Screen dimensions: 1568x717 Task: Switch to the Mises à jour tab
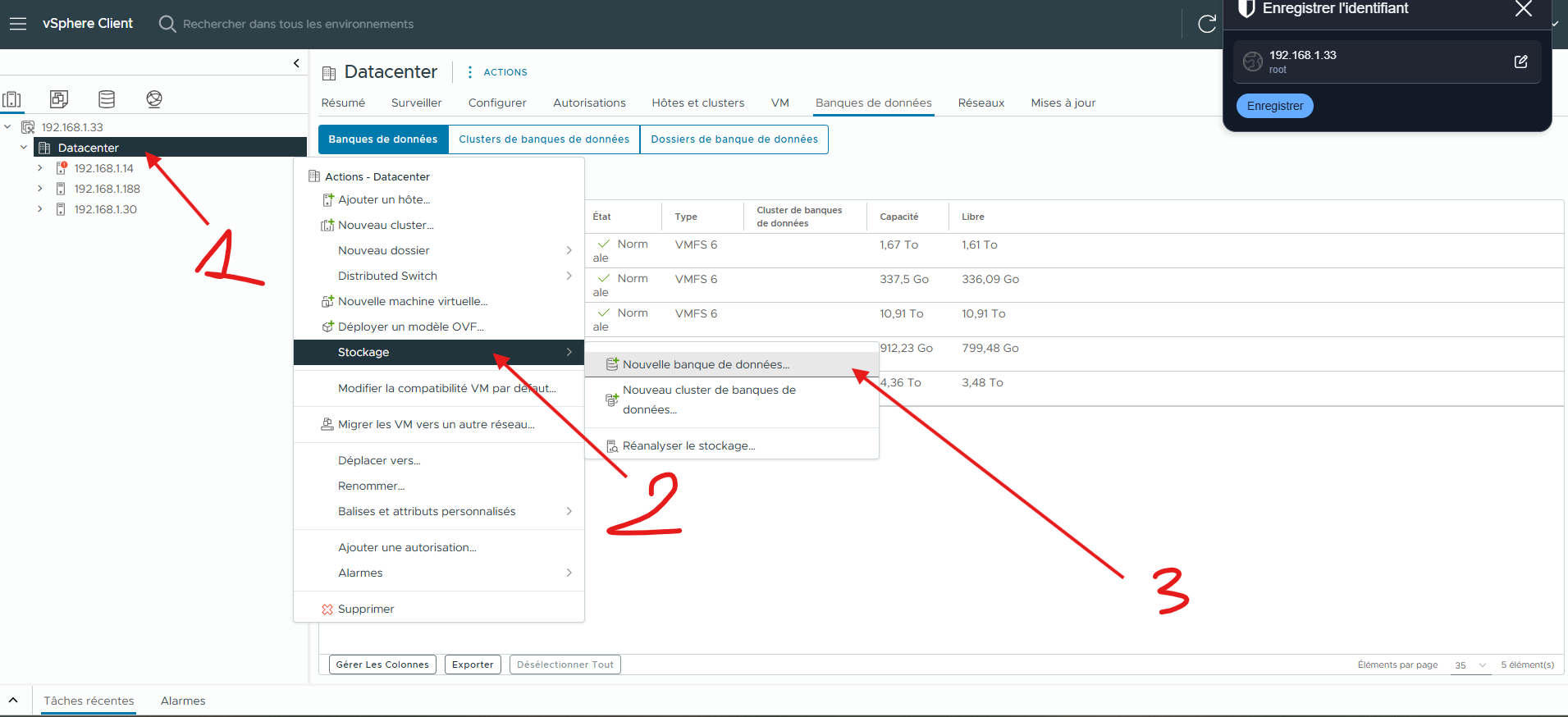[x=1063, y=103]
